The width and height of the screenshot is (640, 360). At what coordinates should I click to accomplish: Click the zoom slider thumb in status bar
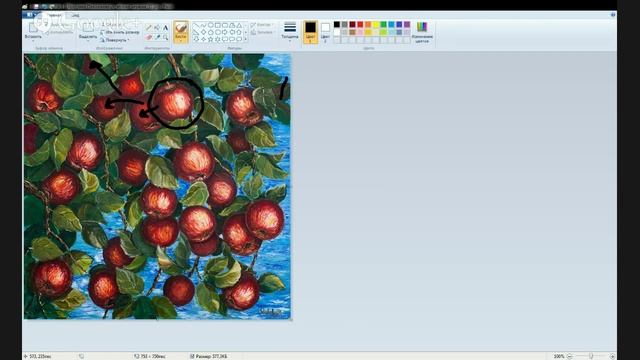tap(591, 356)
